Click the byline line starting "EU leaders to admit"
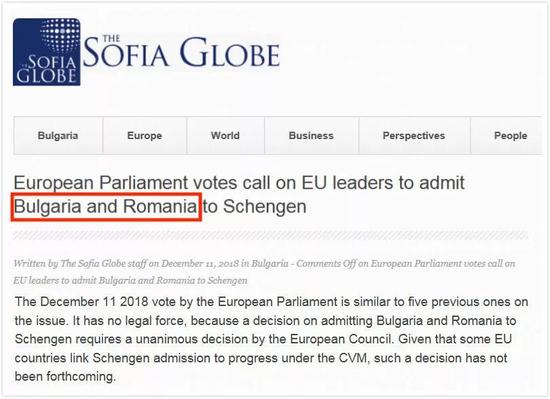Screen dimensions: 550x399 [x=130, y=281]
